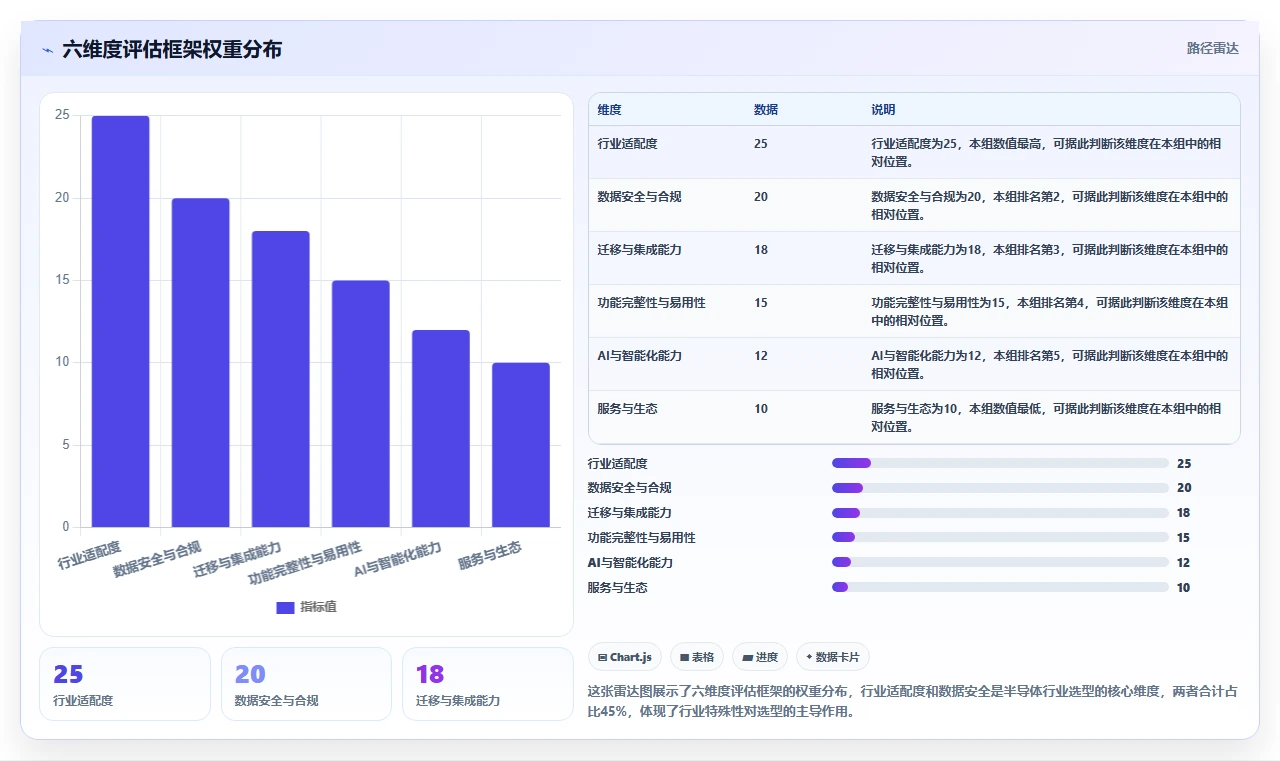This screenshot has height=761, width=1280.
Task: Select the 表格 tag chip
Action: [697, 657]
